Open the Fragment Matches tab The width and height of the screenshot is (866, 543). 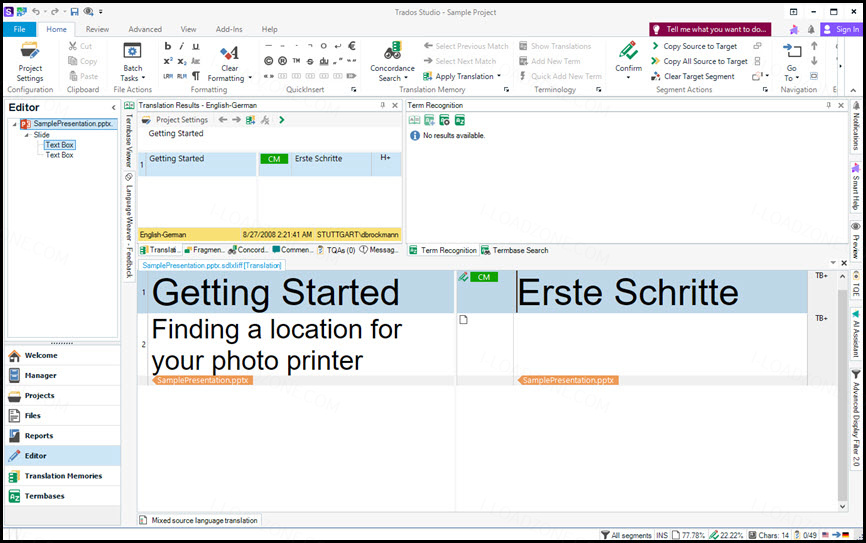click(205, 250)
